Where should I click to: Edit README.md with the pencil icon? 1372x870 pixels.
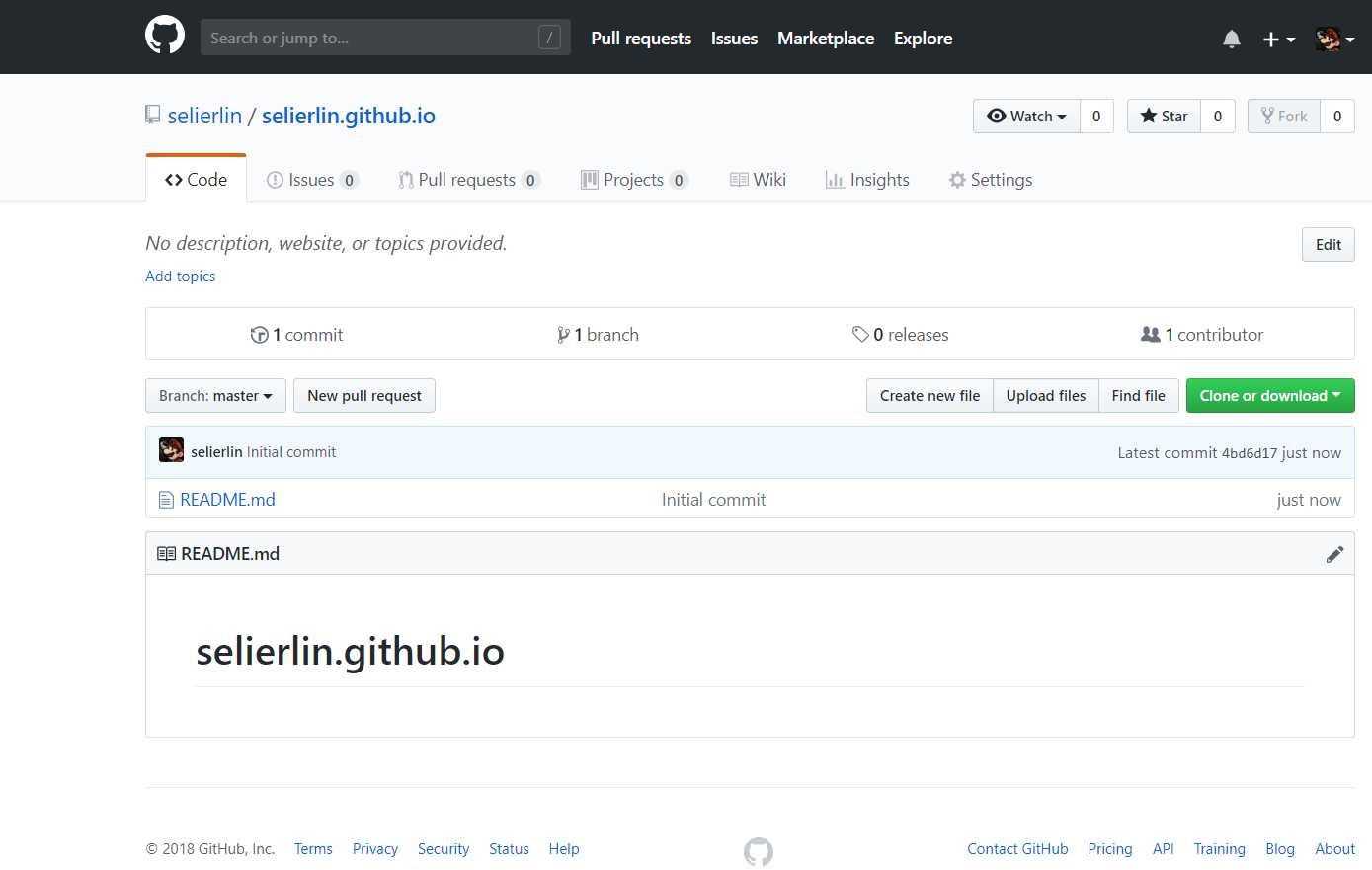pos(1334,554)
